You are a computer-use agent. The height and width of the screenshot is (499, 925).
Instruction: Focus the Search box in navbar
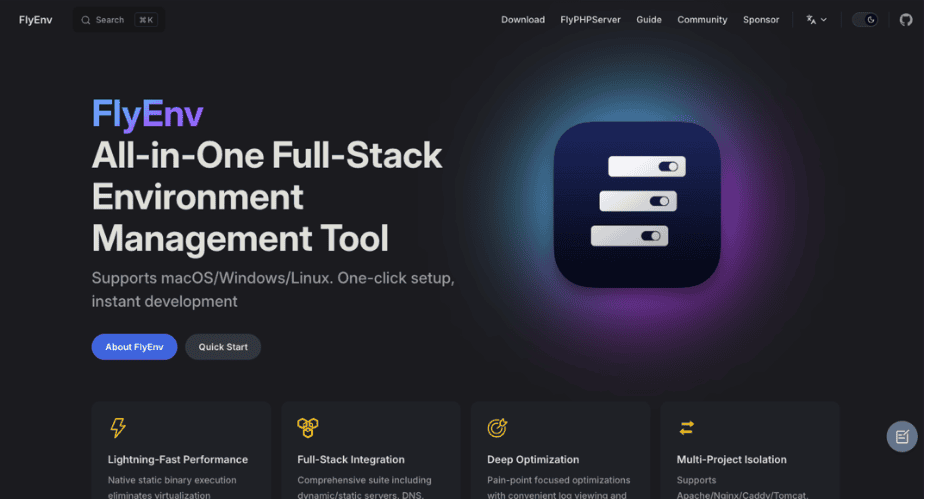pyautogui.click(x=119, y=20)
